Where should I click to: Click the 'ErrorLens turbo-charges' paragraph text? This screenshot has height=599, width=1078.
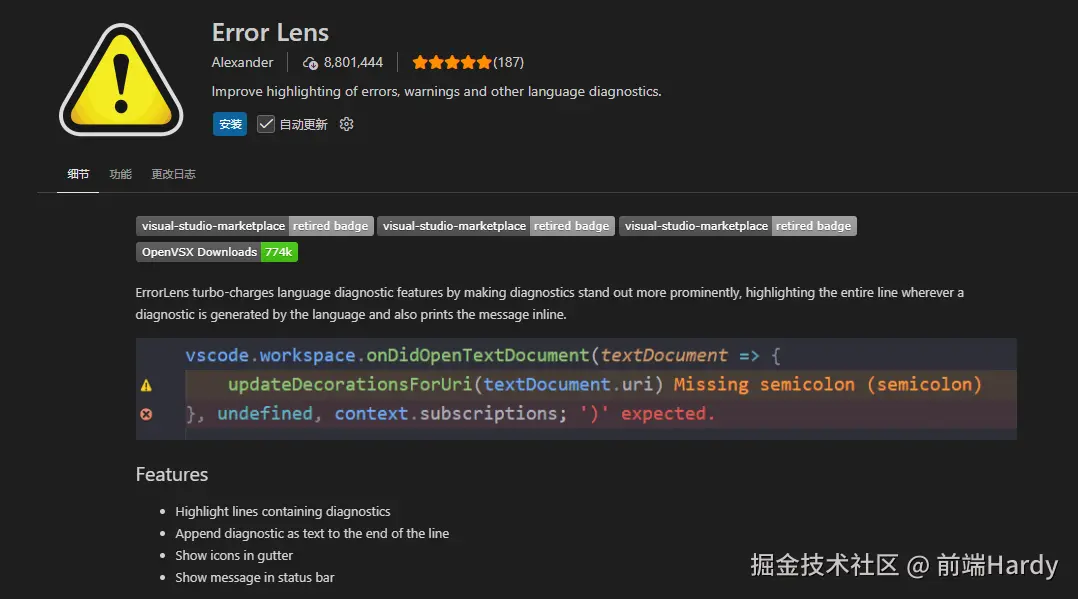pos(549,303)
